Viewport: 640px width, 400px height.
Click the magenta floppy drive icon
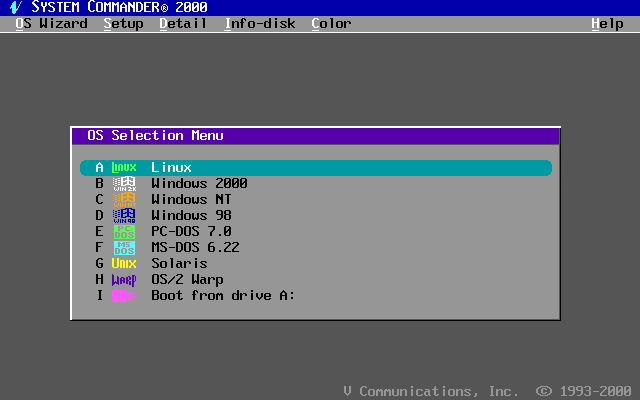point(124,296)
